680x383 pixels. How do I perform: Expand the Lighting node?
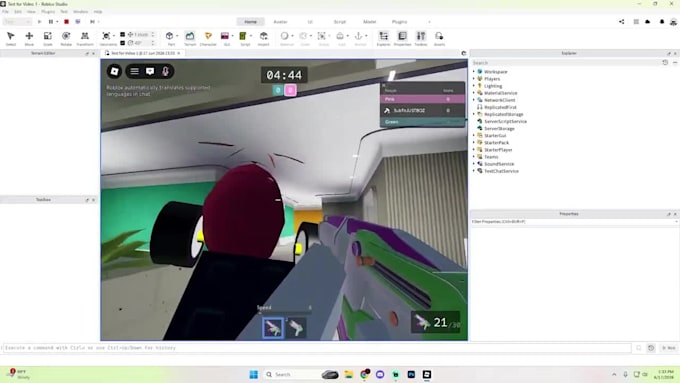474,86
